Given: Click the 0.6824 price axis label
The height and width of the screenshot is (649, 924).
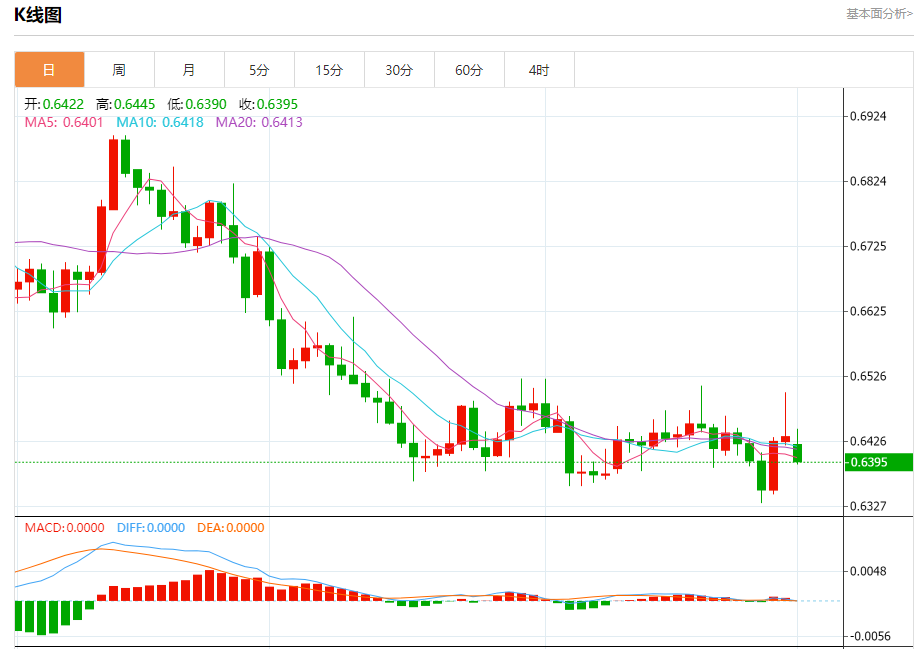Looking at the screenshot, I should tap(868, 181).
